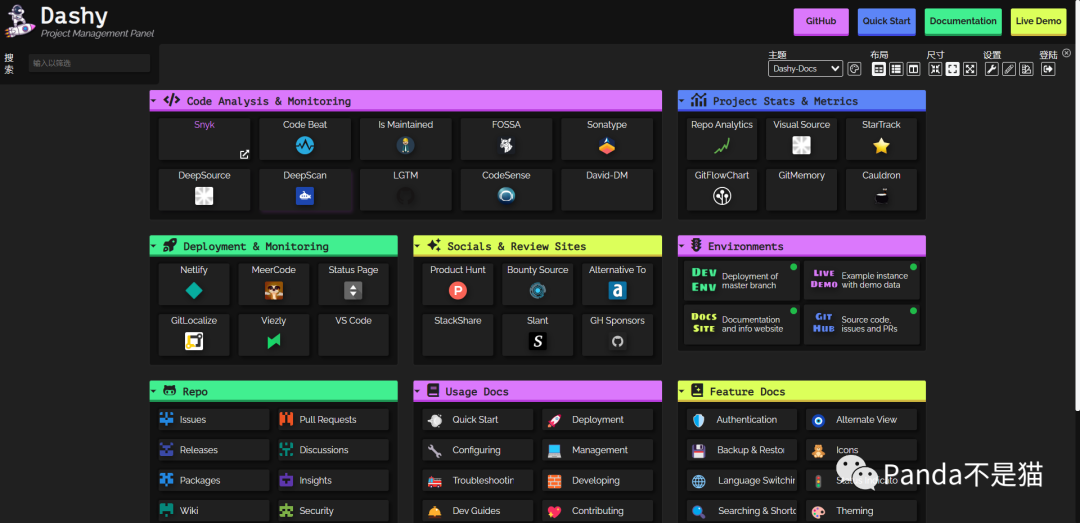Enter edit mode via pencil icon
This screenshot has width=1080, height=523.
pyautogui.click(x=1009, y=69)
